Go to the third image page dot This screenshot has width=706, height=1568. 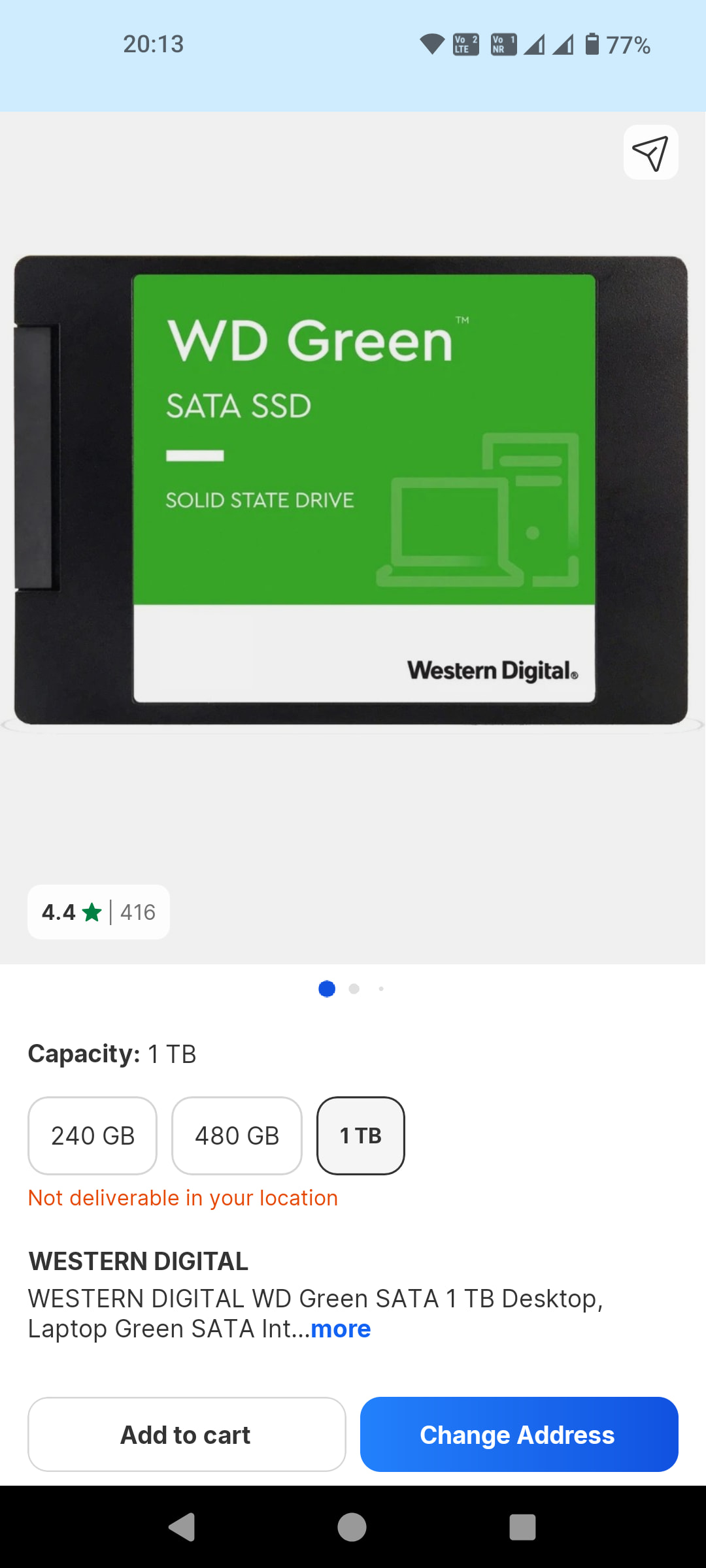(x=381, y=988)
